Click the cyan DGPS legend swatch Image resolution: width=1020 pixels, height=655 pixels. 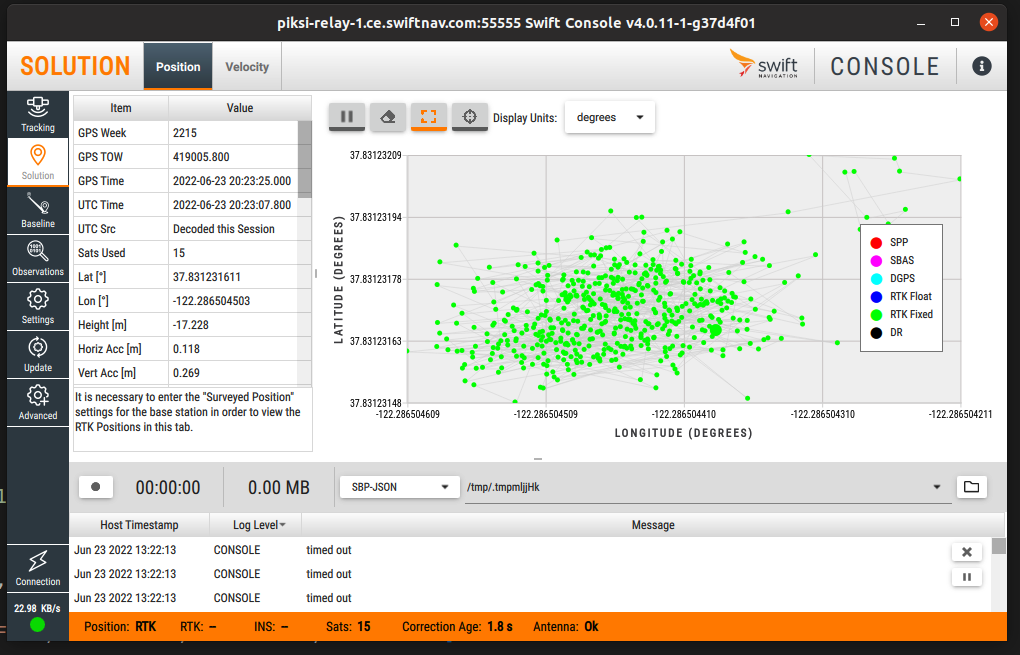coord(876,279)
